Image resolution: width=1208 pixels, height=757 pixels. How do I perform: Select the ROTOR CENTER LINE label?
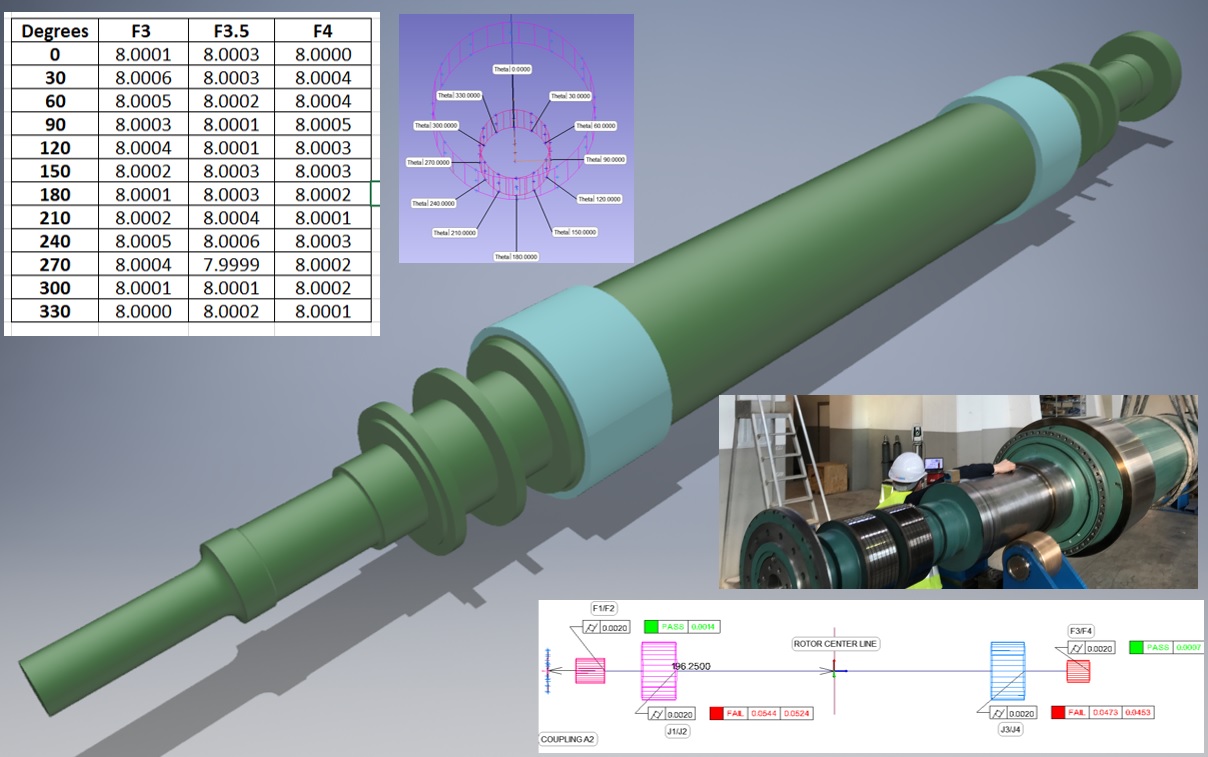point(835,644)
